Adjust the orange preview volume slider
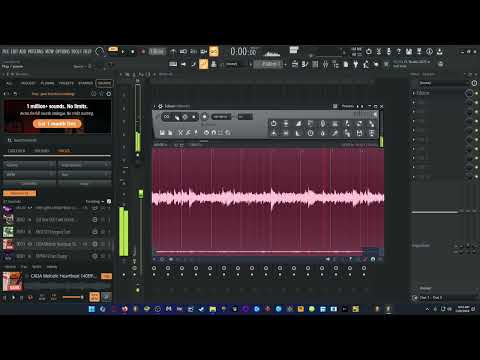Viewport: 480px width, 360px height. [x=73, y=297]
